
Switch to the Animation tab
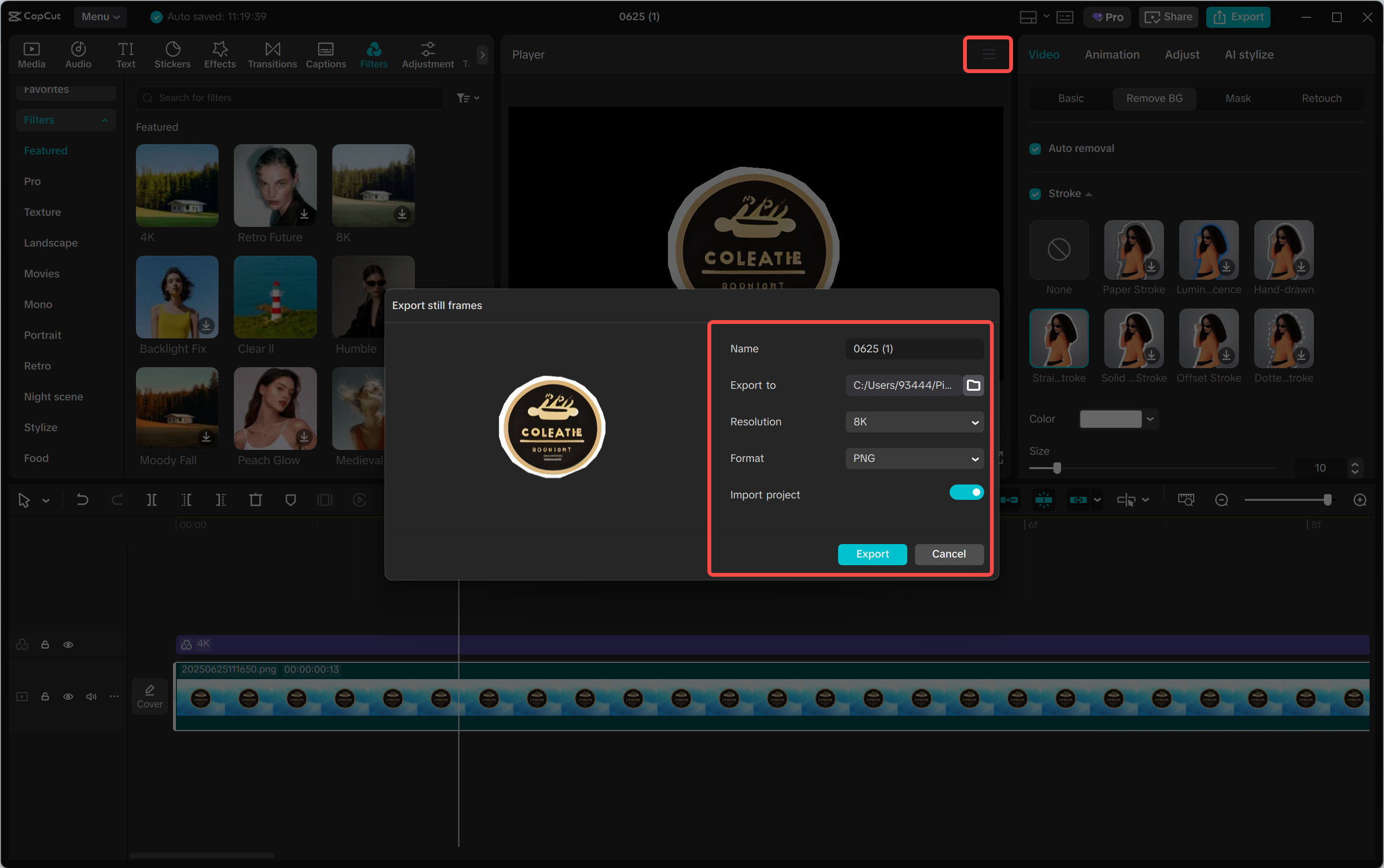[x=1112, y=54]
